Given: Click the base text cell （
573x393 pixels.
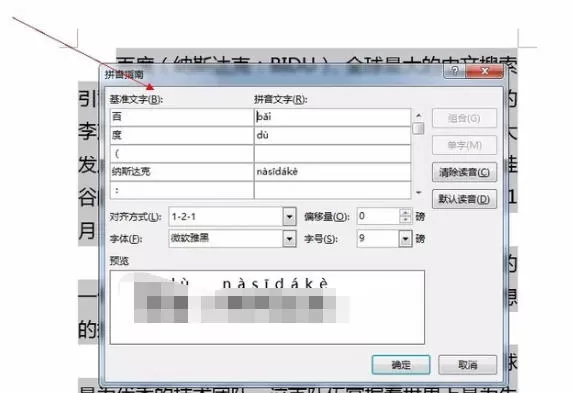Looking at the screenshot, I should (x=182, y=154).
